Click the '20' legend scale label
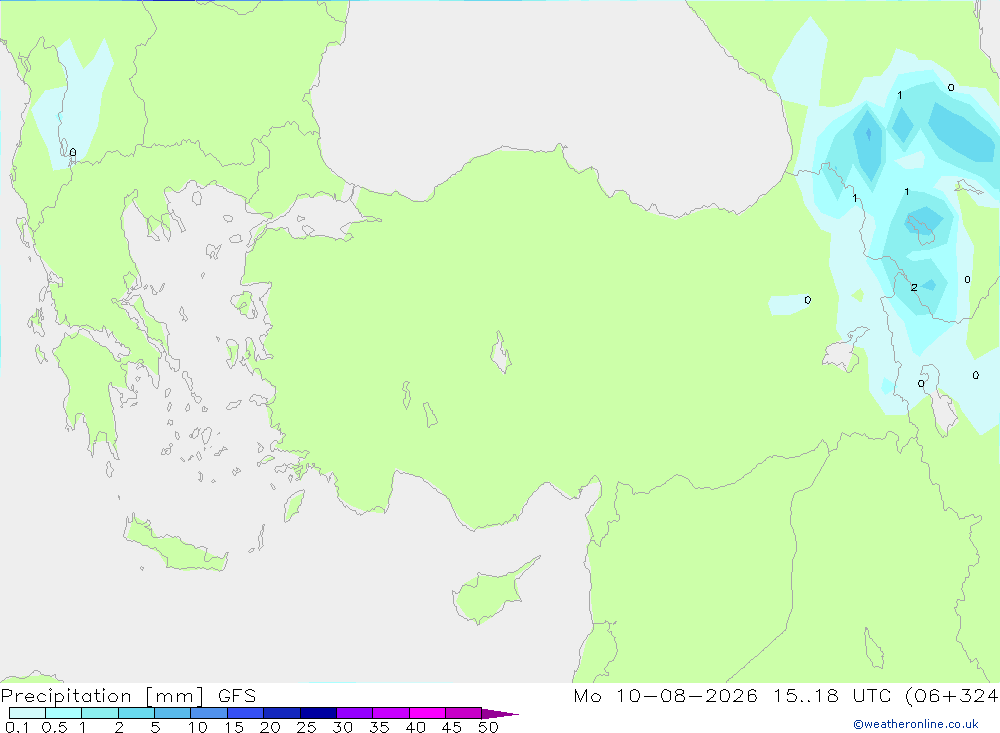The image size is (1000, 733). (x=270, y=727)
